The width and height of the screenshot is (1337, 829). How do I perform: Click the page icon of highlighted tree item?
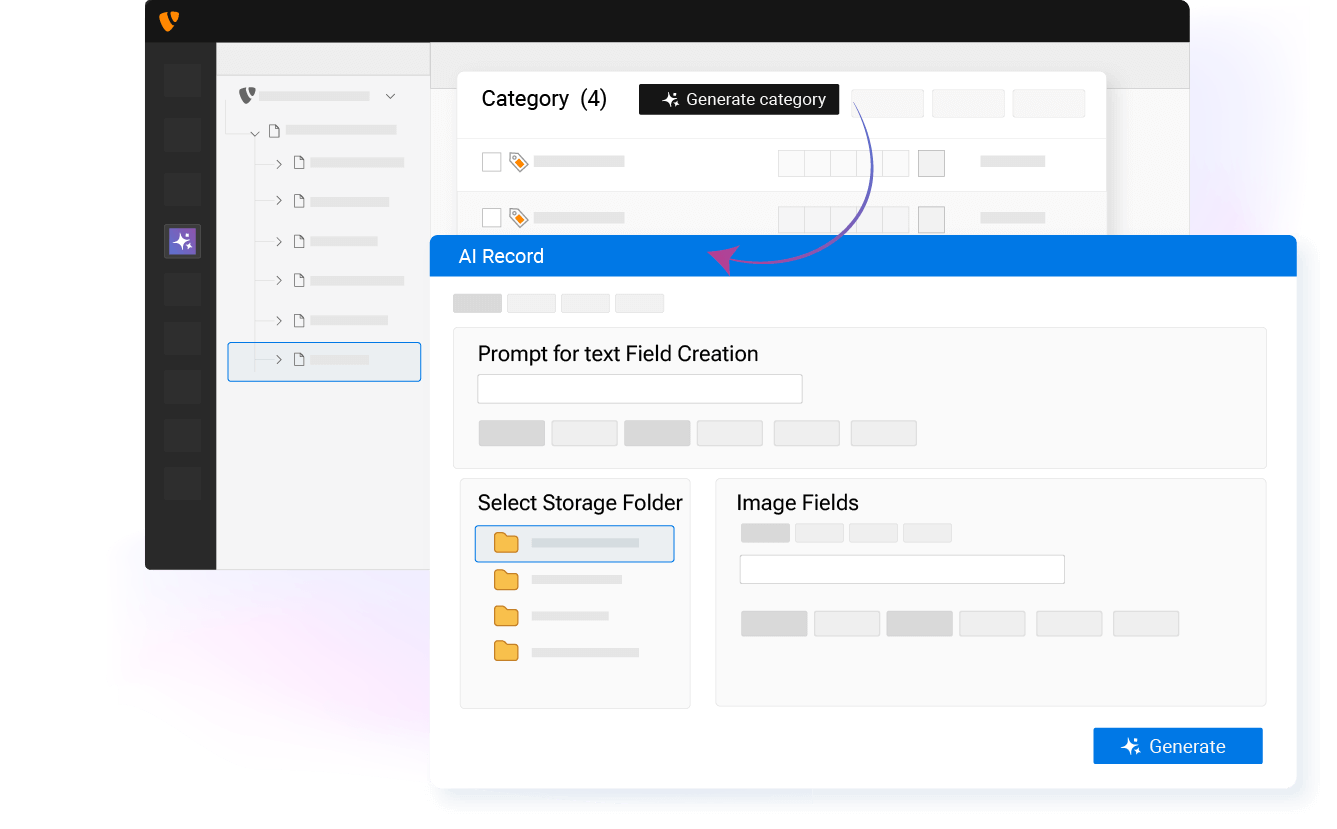point(298,360)
